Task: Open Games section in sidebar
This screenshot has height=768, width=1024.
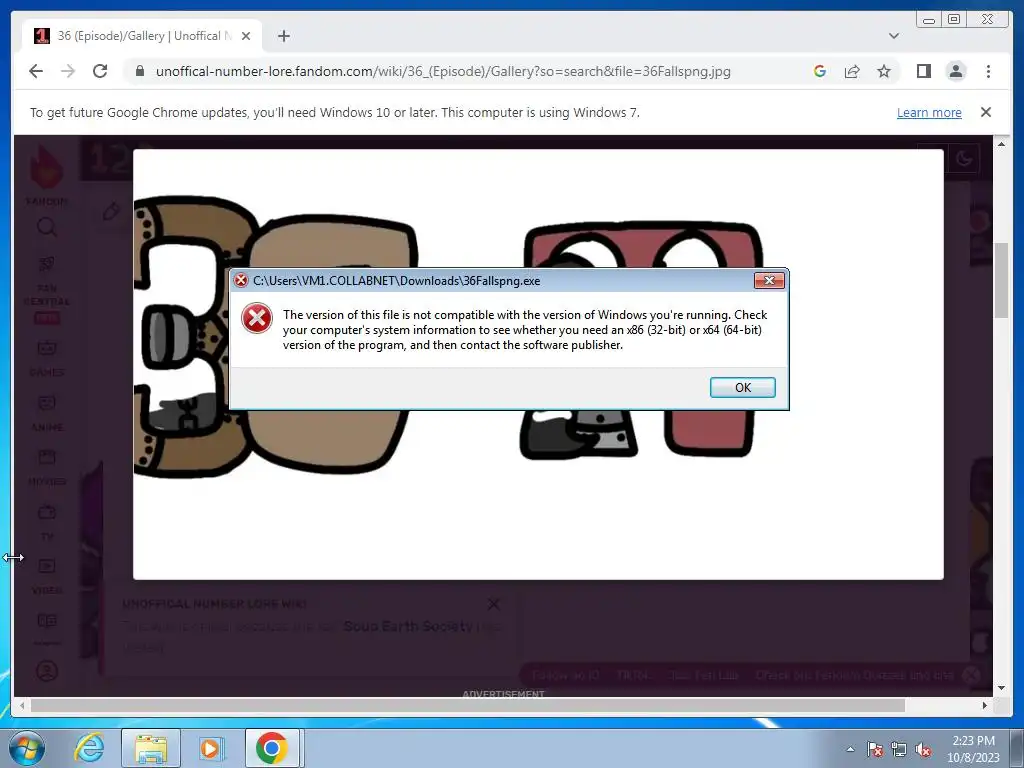Action: 46,358
